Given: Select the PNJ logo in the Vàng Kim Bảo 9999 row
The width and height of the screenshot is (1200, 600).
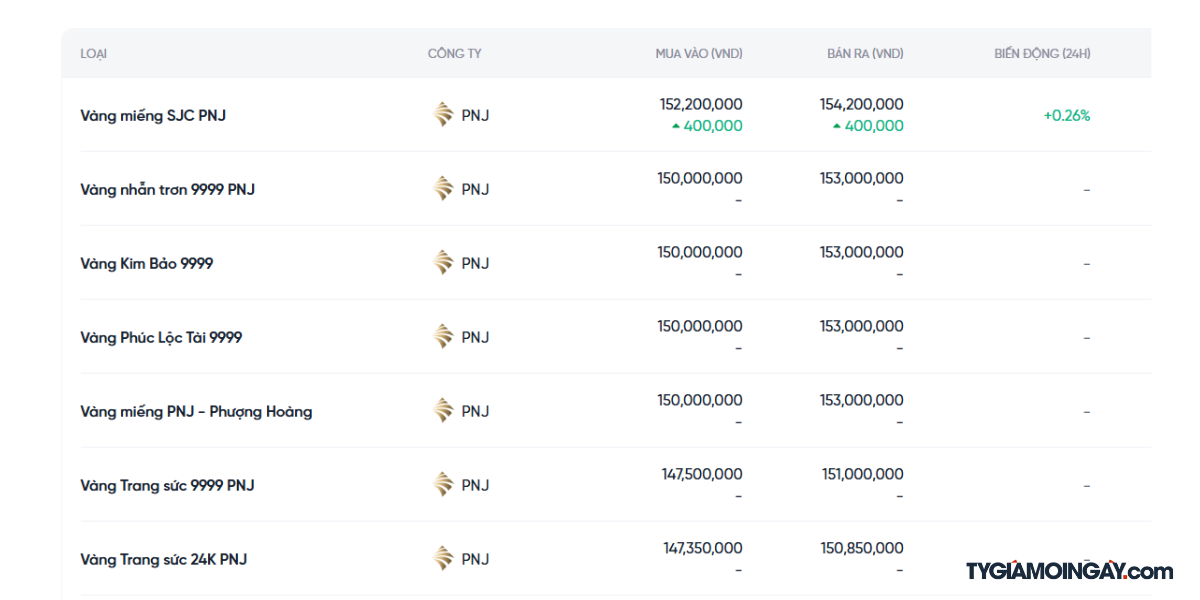Looking at the screenshot, I should pyautogui.click(x=443, y=263).
